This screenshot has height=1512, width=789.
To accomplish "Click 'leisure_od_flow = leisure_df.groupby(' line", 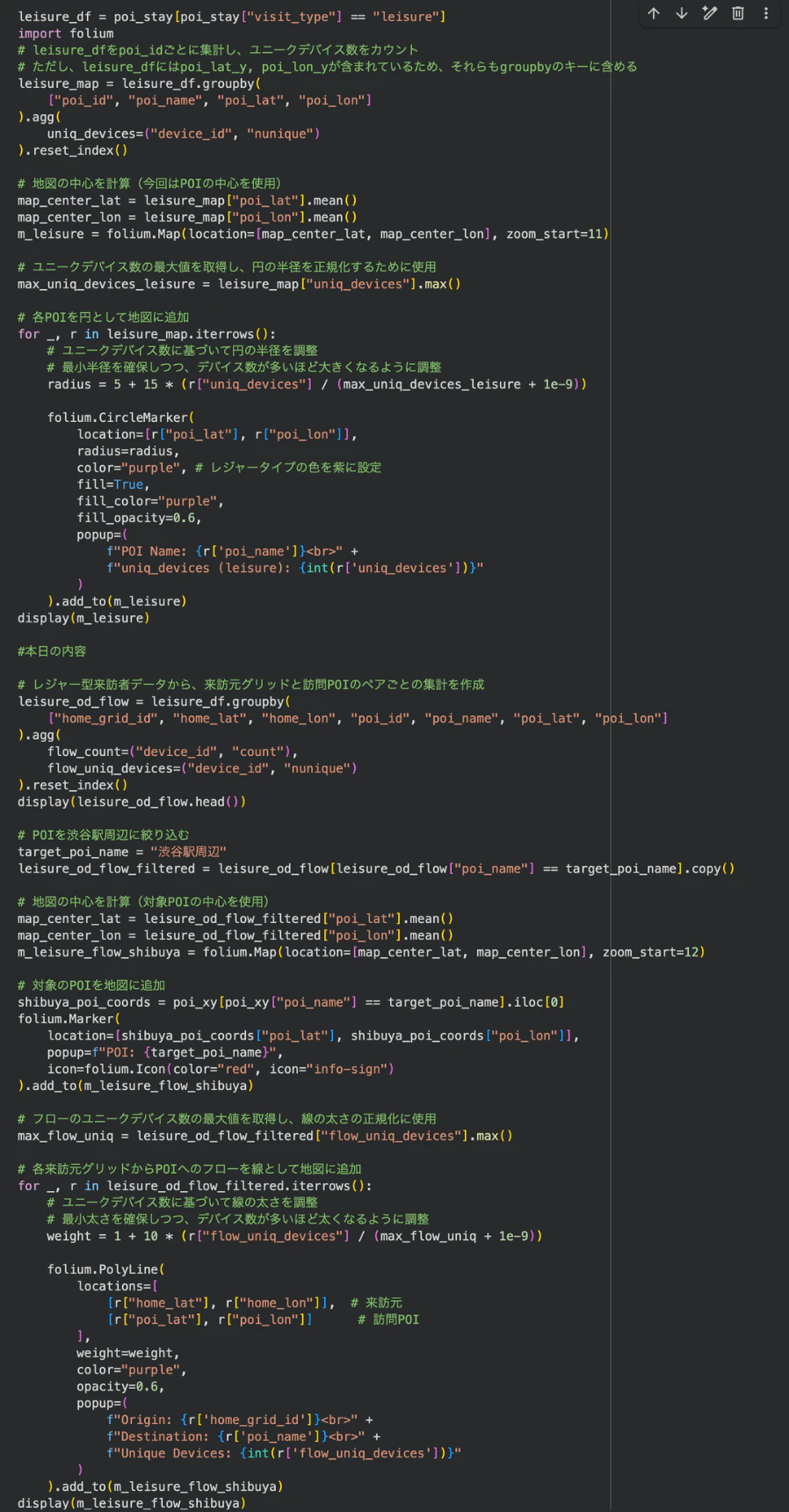I will [x=154, y=701].
